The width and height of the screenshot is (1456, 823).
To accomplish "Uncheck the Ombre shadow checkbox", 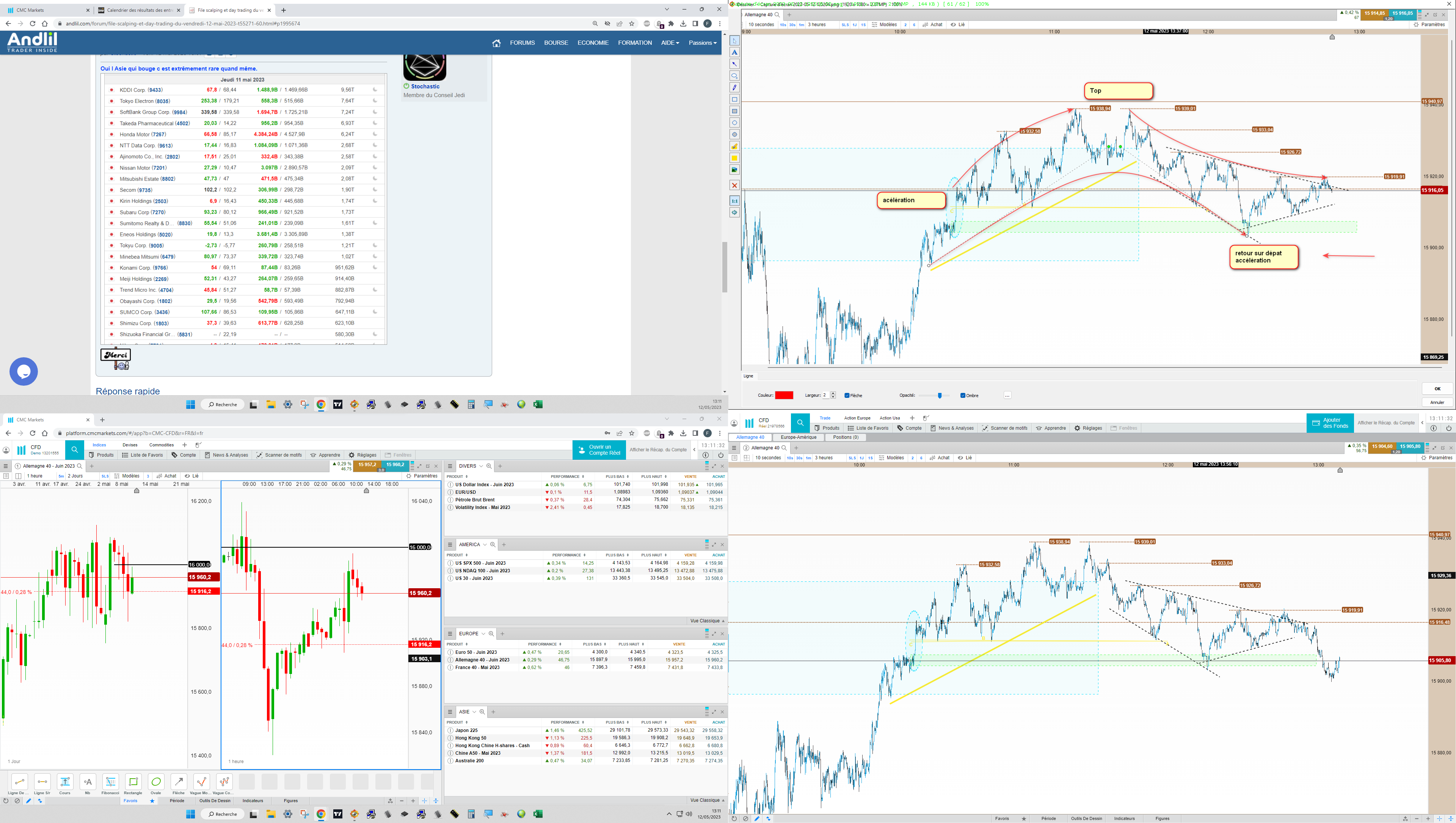I will click(x=963, y=396).
